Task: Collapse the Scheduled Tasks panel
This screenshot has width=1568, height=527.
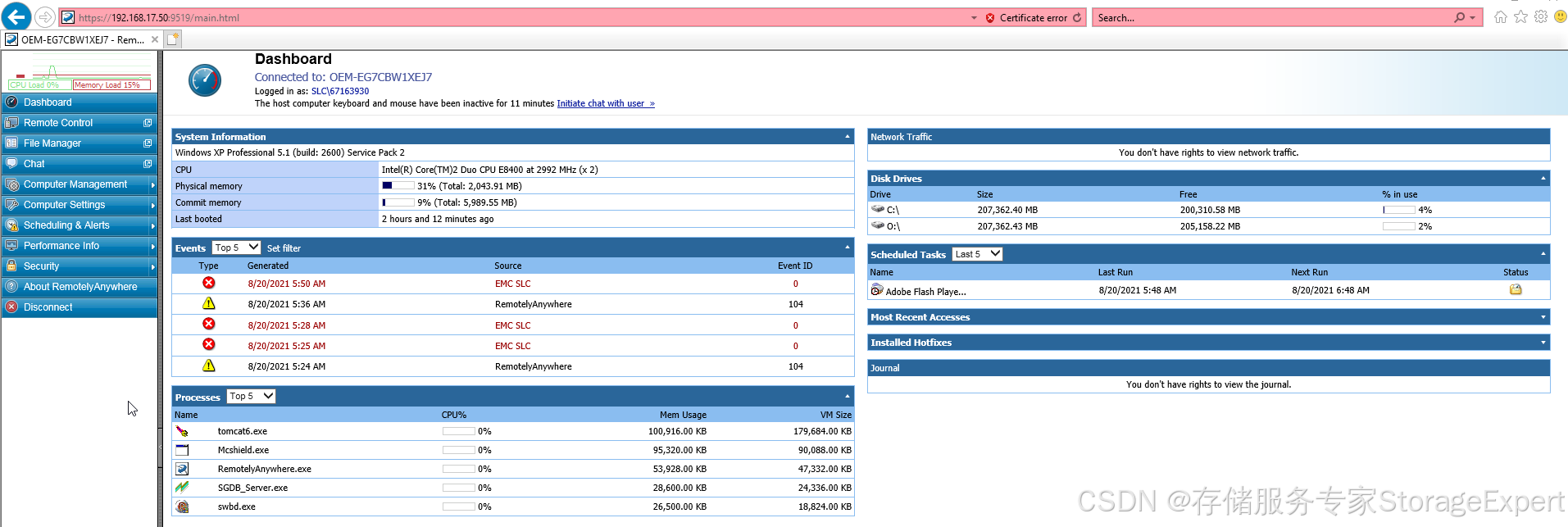Action: [1543, 254]
